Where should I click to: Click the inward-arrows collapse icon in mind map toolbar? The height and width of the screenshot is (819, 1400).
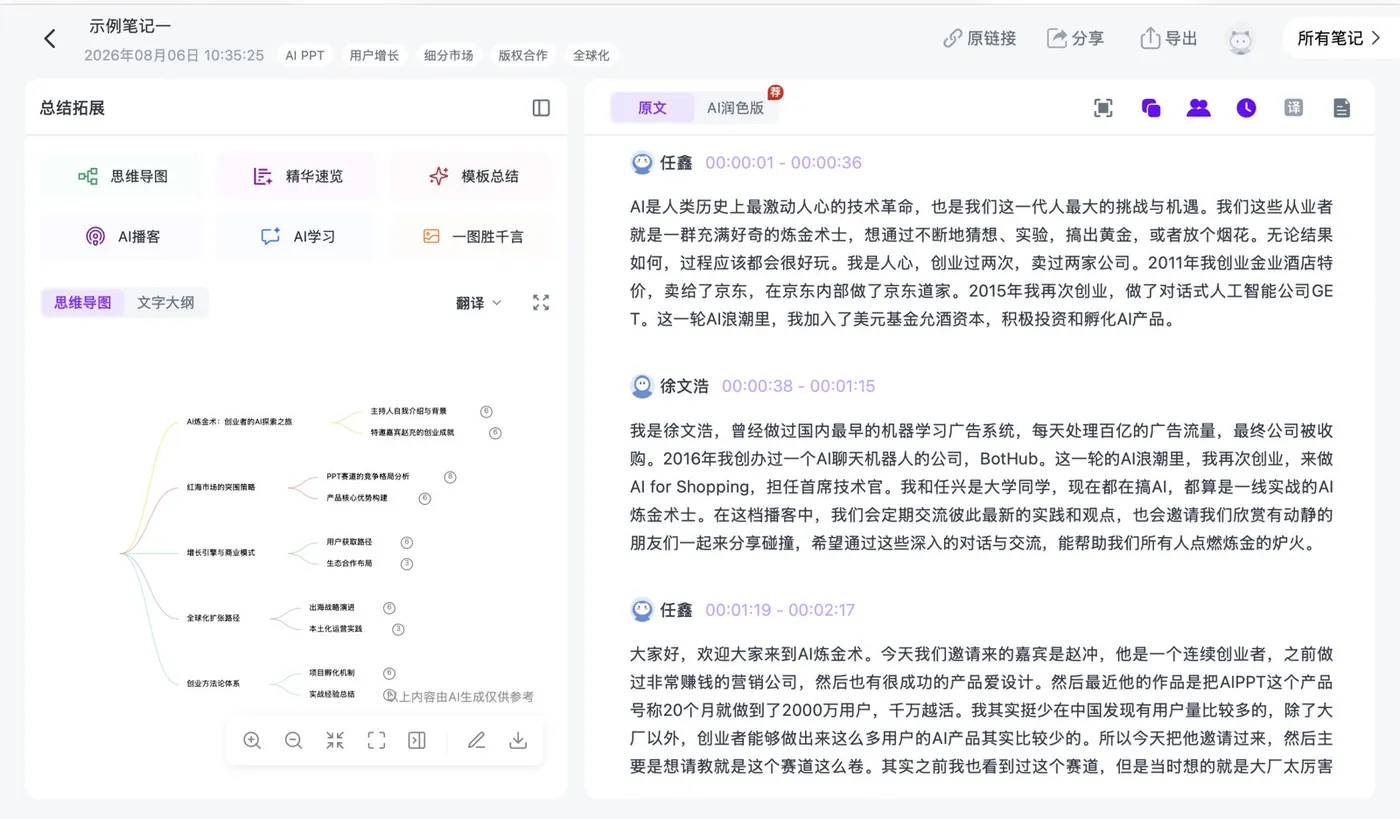[x=335, y=741]
